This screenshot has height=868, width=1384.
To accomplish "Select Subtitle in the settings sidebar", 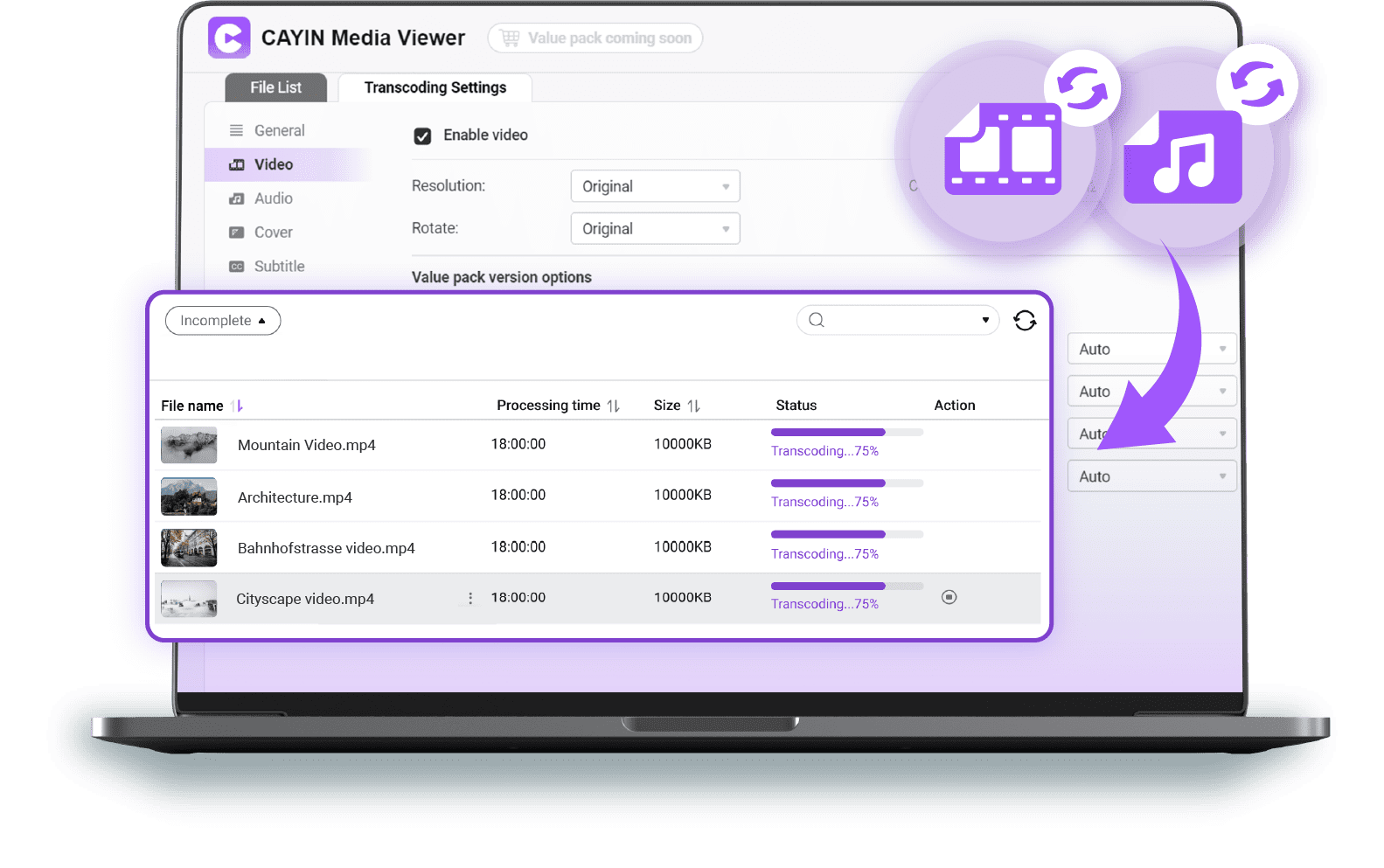I will click(280, 267).
